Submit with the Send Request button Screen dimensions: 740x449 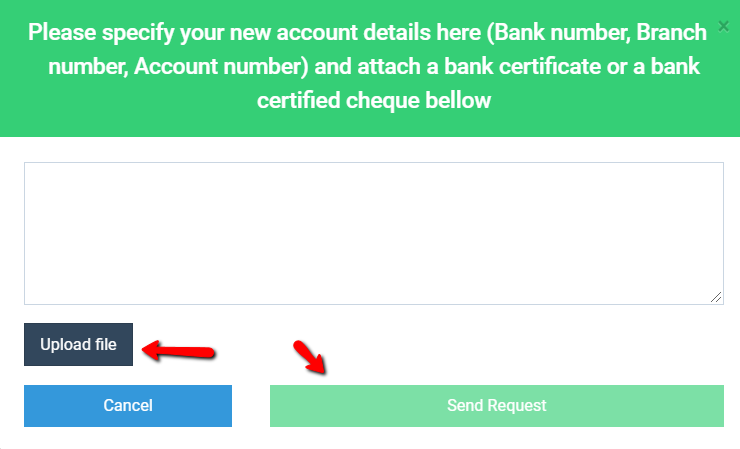496,406
